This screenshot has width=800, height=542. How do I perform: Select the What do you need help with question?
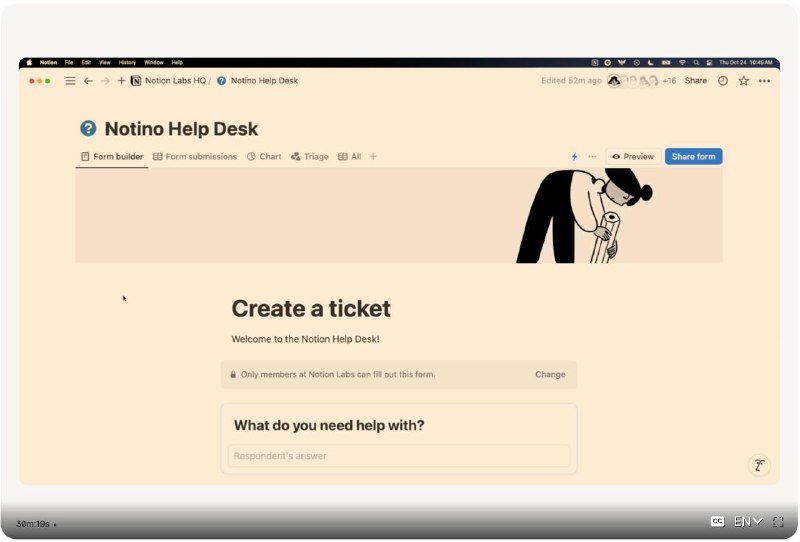329,425
